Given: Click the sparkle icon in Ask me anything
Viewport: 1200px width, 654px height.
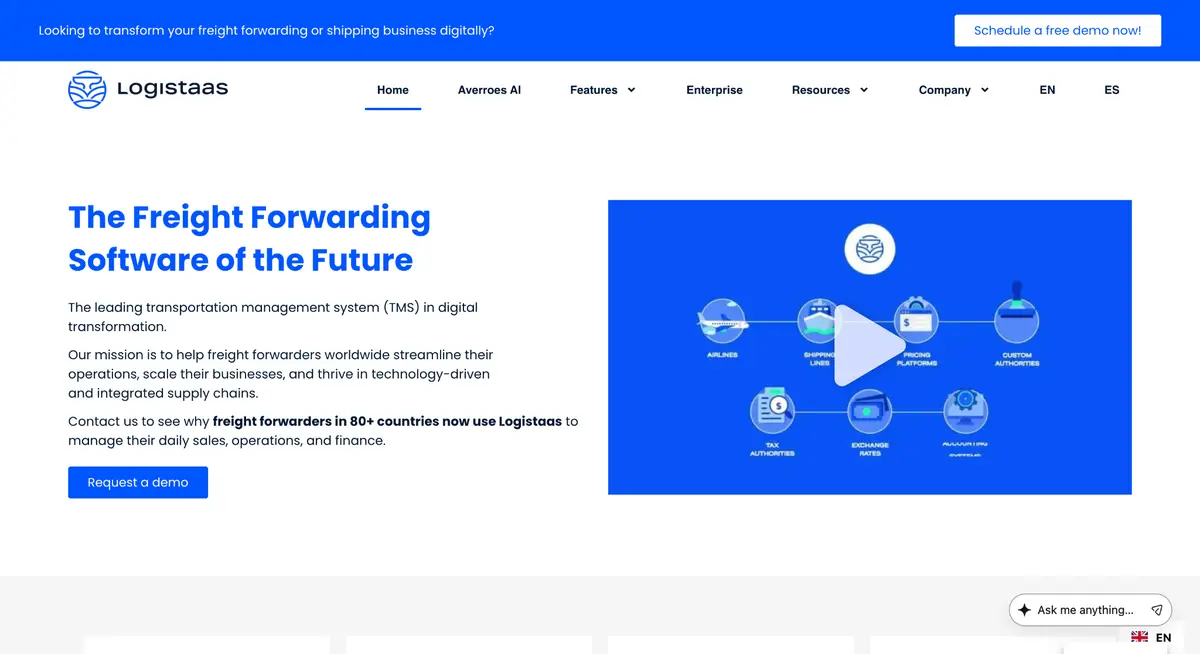Looking at the screenshot, I should click(x=1024, y=610).
